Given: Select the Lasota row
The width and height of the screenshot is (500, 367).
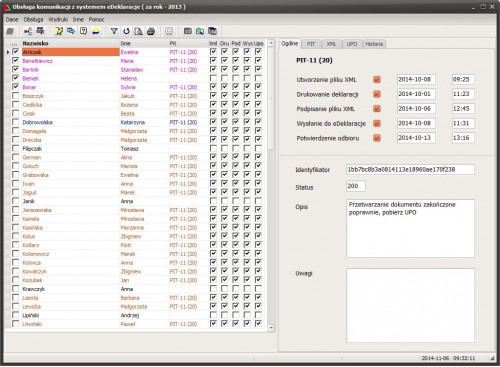Looking at the screenshot, I should (x=135, y=298).
